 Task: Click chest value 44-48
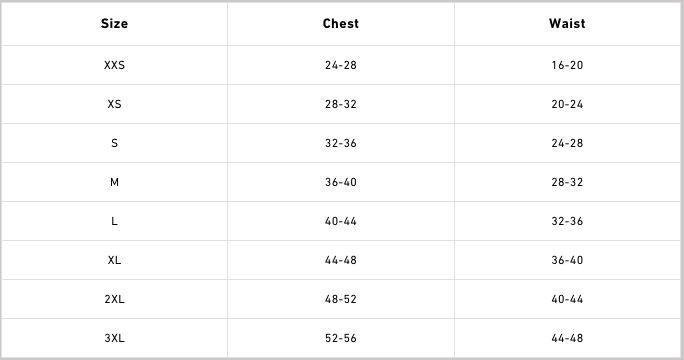point(341,260)
